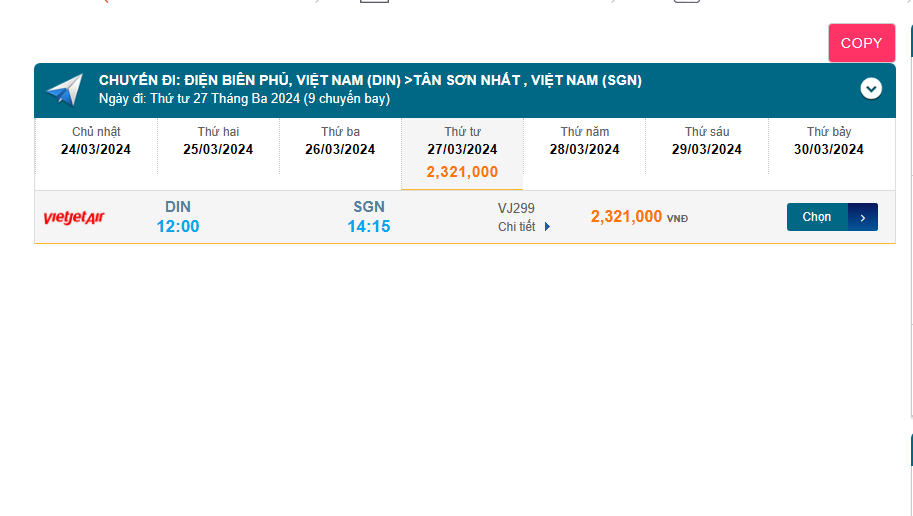Click the orange price under Thứ tư tab
913x516 pixels.
pos(462,172)
